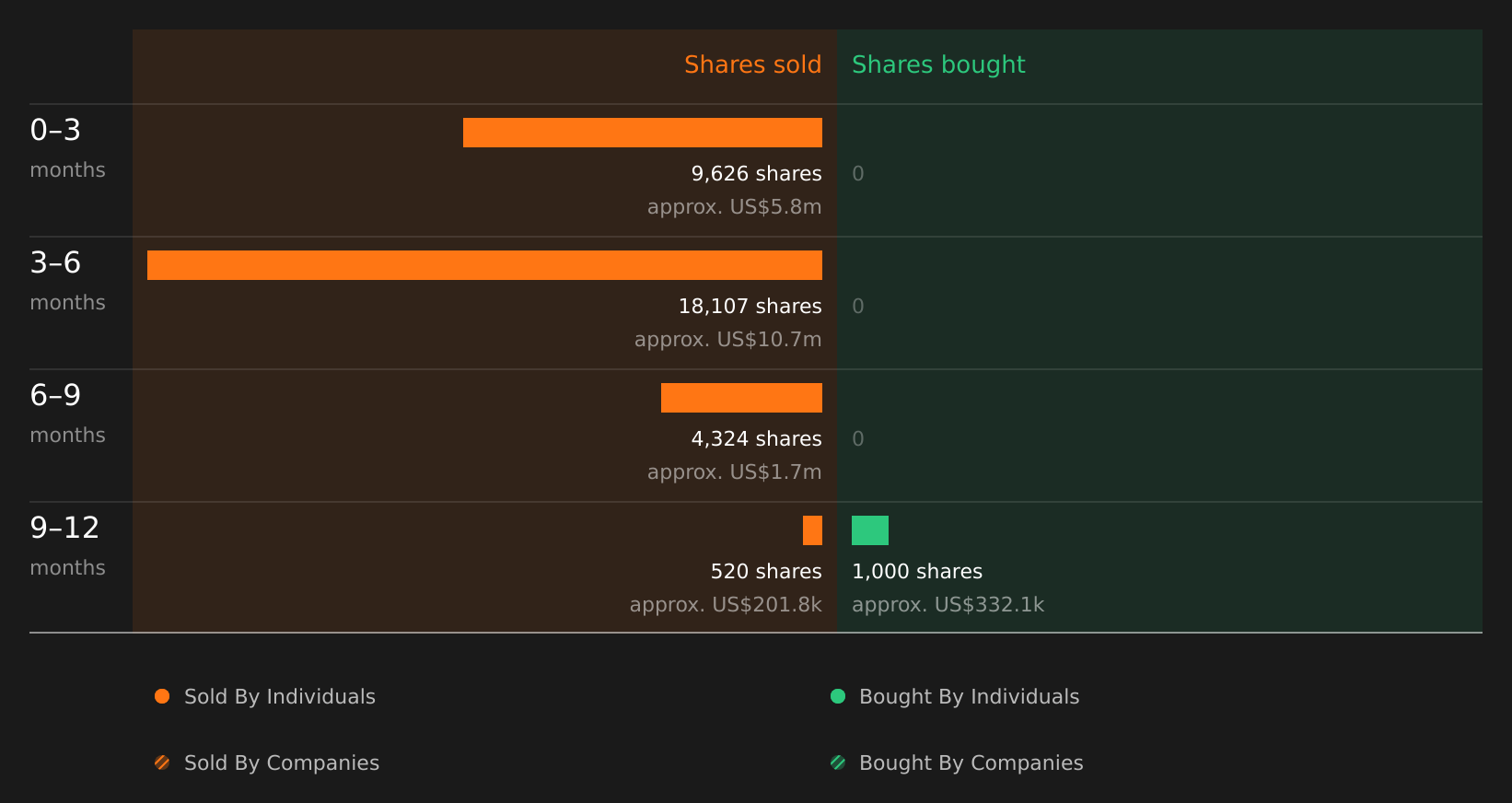Click the 3–6 months row label
Viewport: 1512px width, 803px height.
pos(67,281)
